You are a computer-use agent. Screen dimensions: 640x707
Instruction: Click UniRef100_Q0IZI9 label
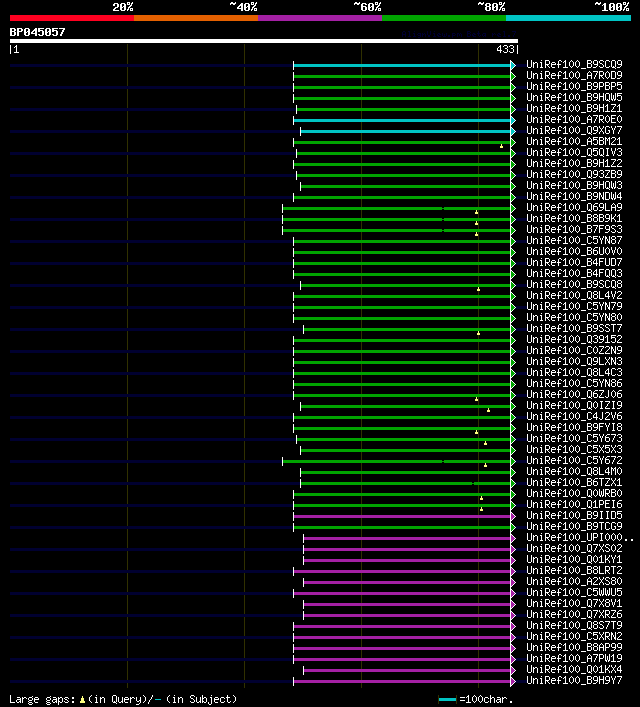(574, 405)
